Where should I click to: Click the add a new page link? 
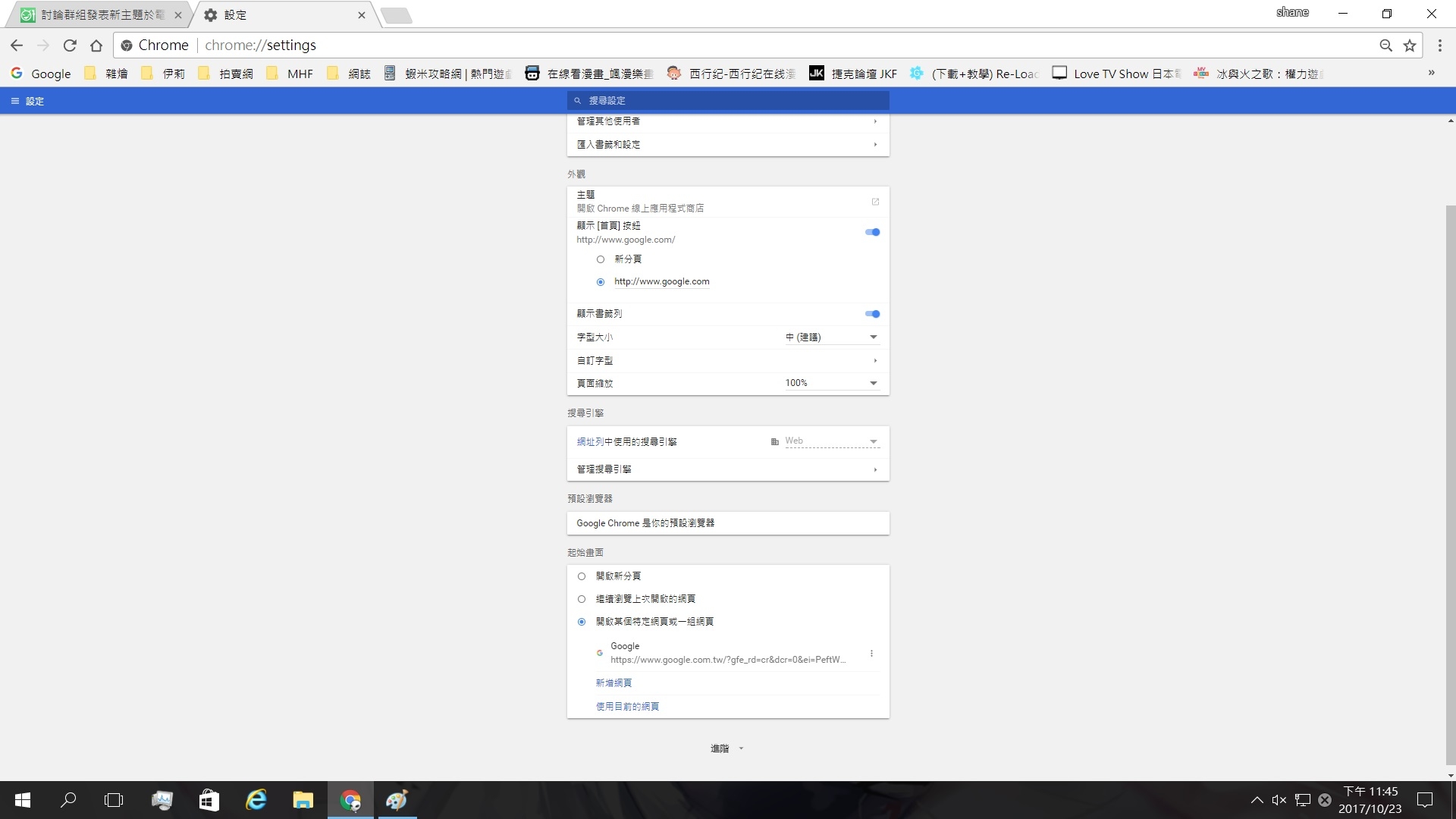(x=613, y=683)
